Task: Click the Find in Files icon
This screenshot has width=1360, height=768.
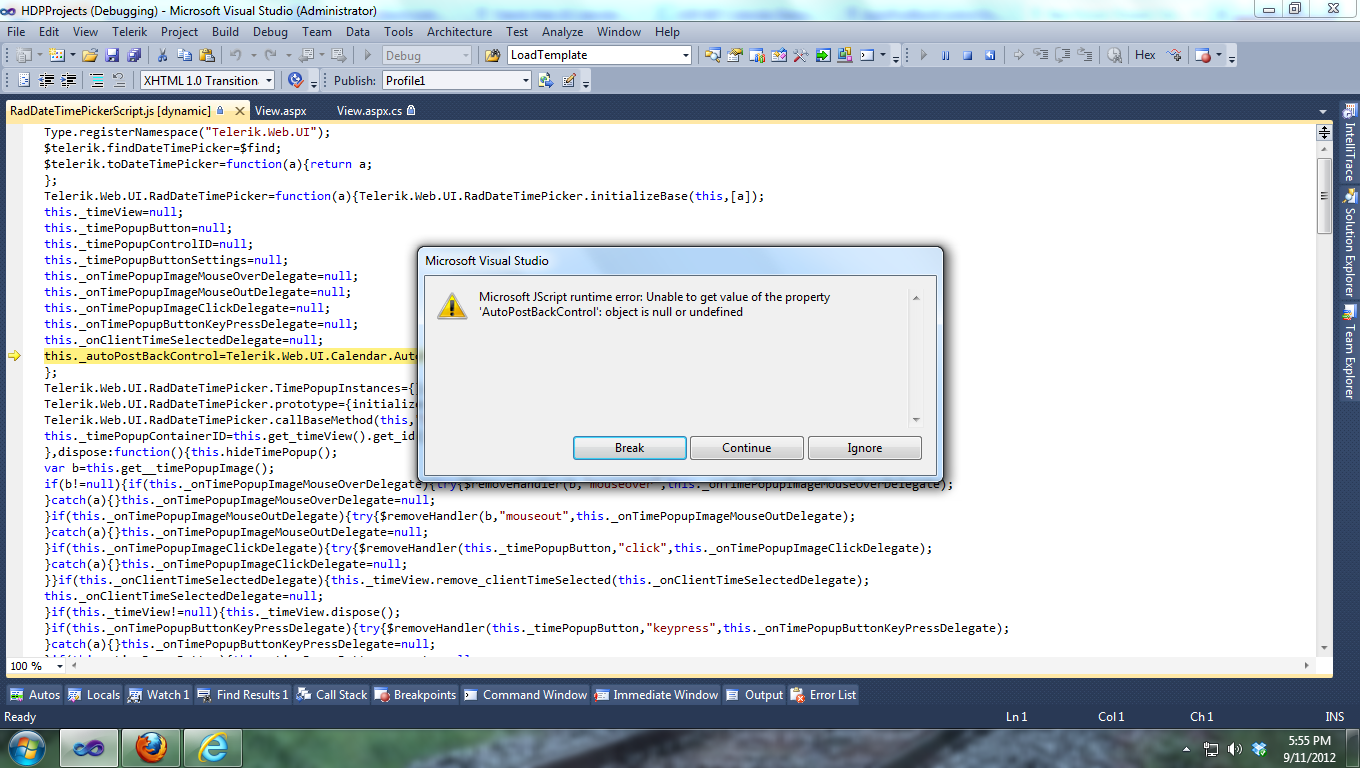Action: pos(493,55)
